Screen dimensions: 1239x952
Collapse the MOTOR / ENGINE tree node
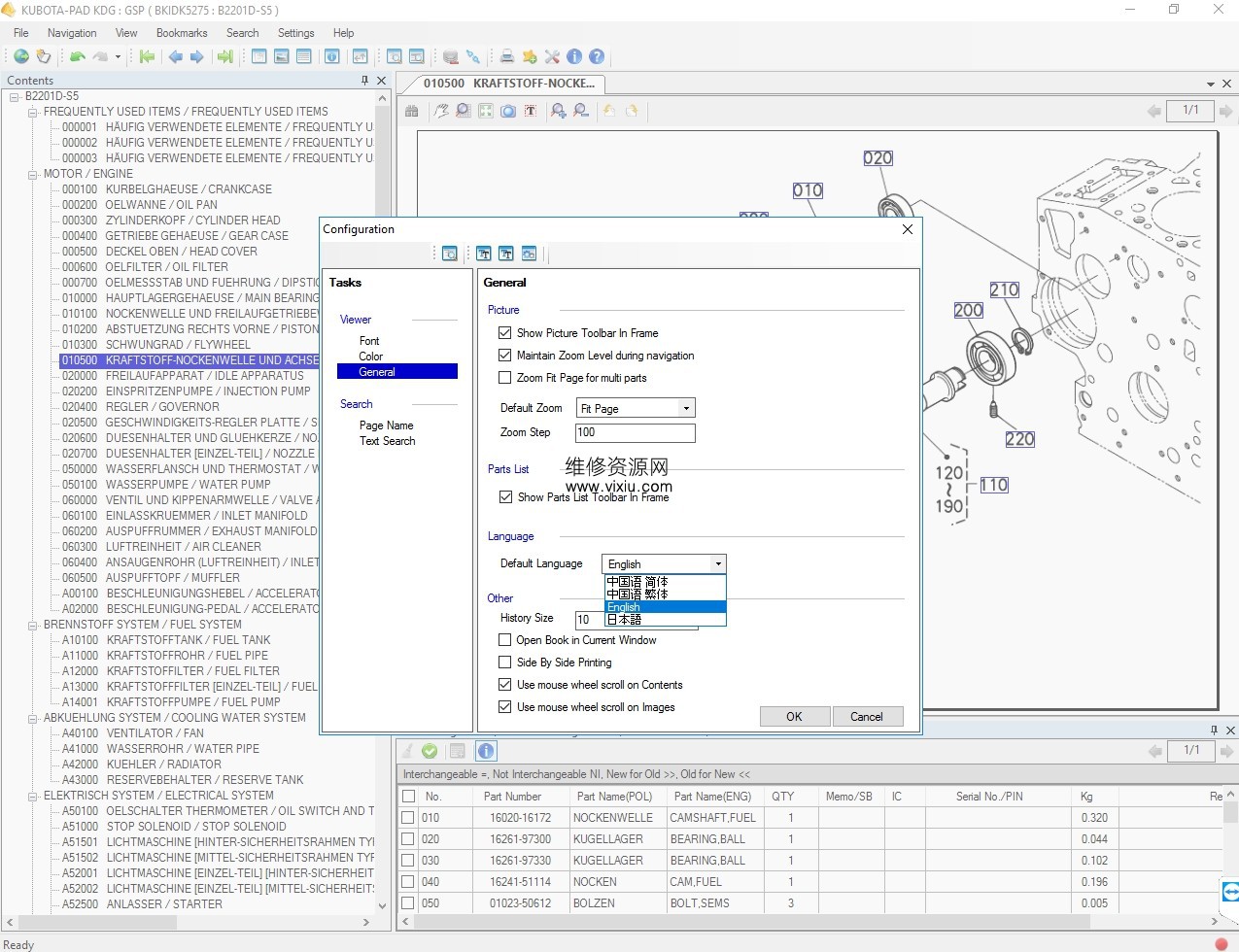click(x=33, y=174)
